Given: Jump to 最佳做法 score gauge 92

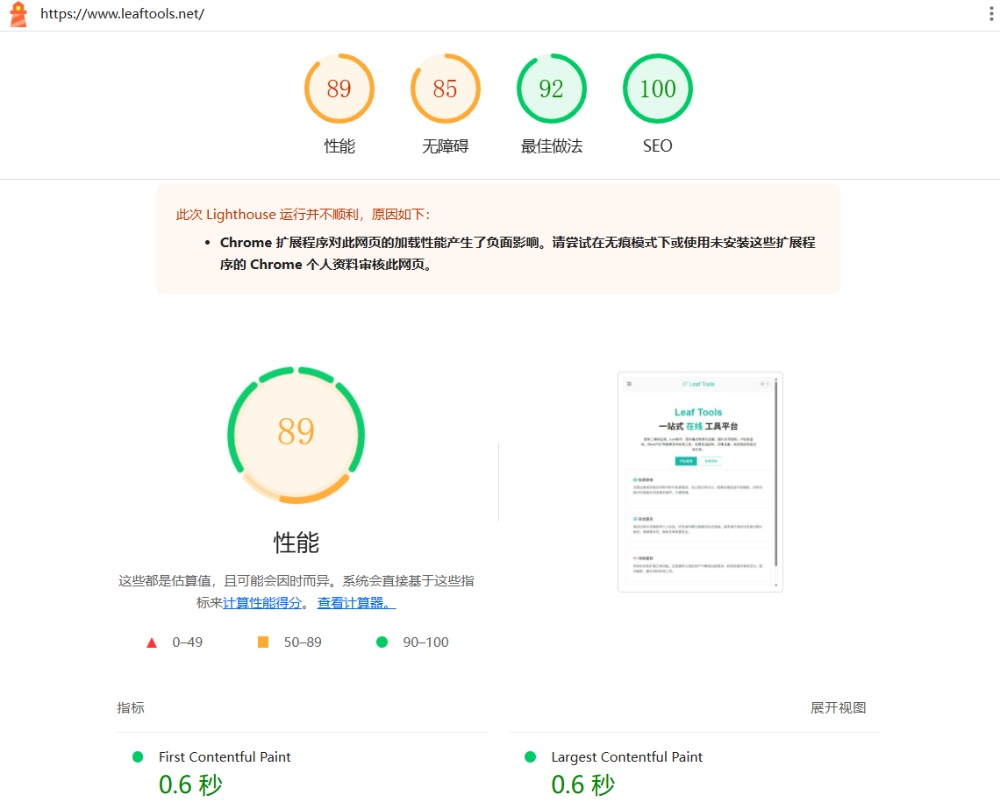Looking at the screenshot, I should tap(552, 89).
